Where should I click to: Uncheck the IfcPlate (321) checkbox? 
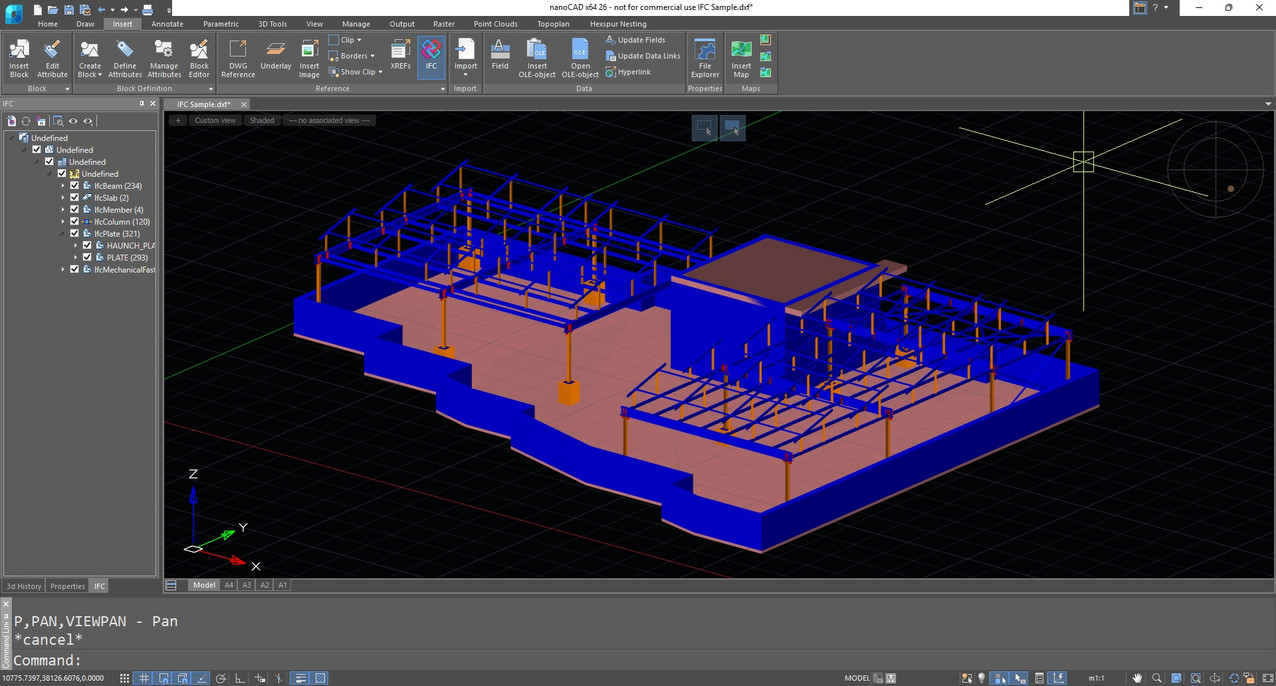(74, 234)
